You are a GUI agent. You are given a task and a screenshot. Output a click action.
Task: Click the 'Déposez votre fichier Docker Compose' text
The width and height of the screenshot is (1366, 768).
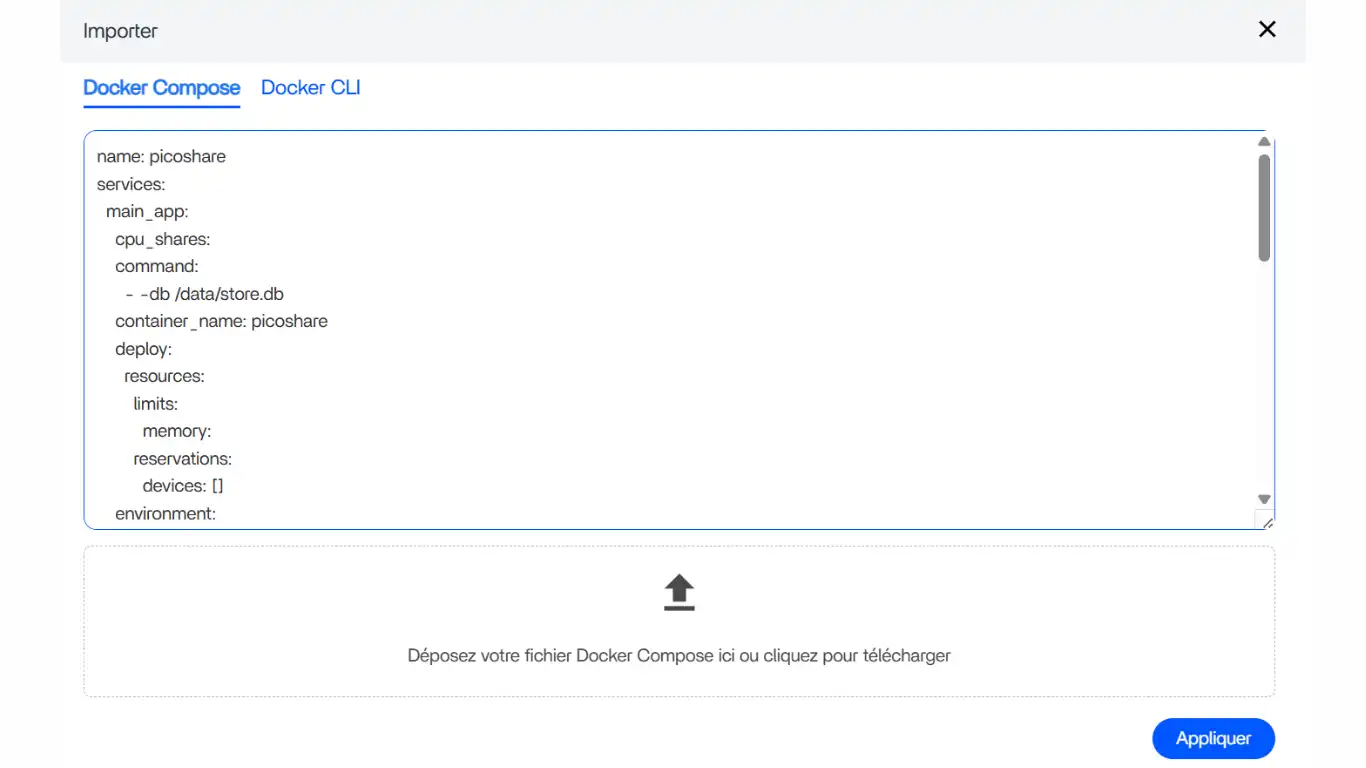click(x=679, y=656)
